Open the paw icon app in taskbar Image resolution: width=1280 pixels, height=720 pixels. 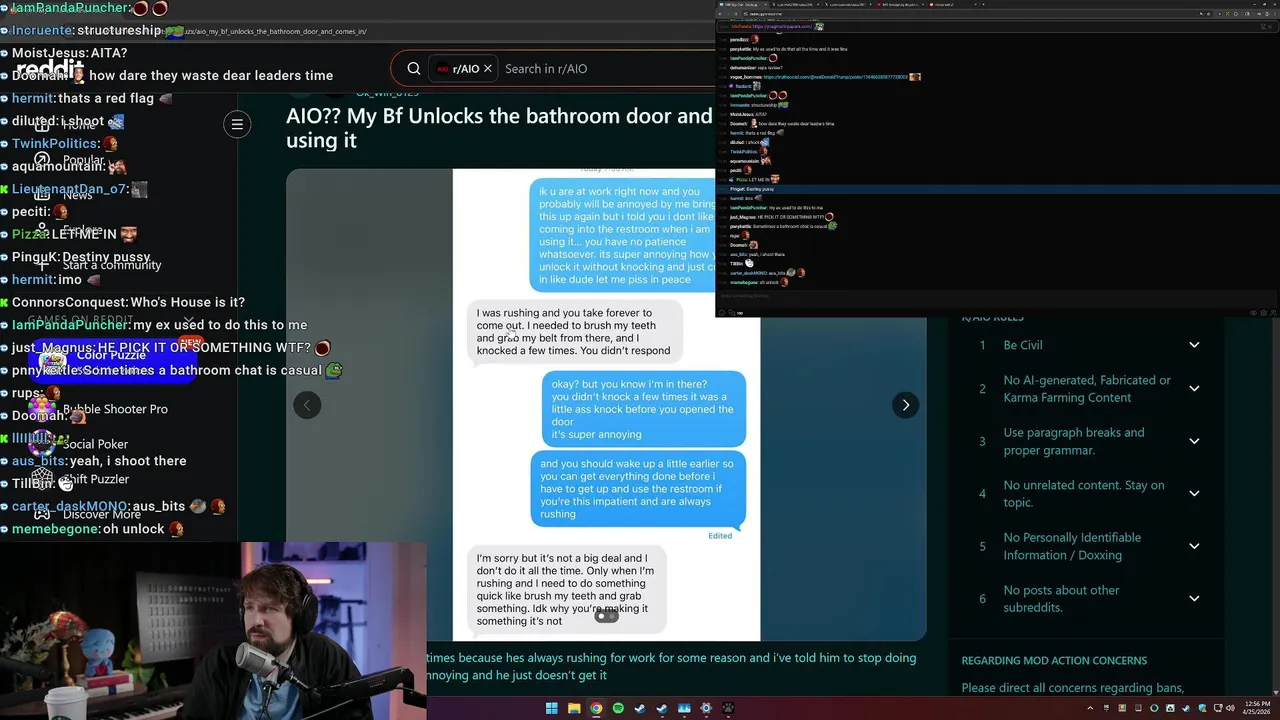point(728,708)
